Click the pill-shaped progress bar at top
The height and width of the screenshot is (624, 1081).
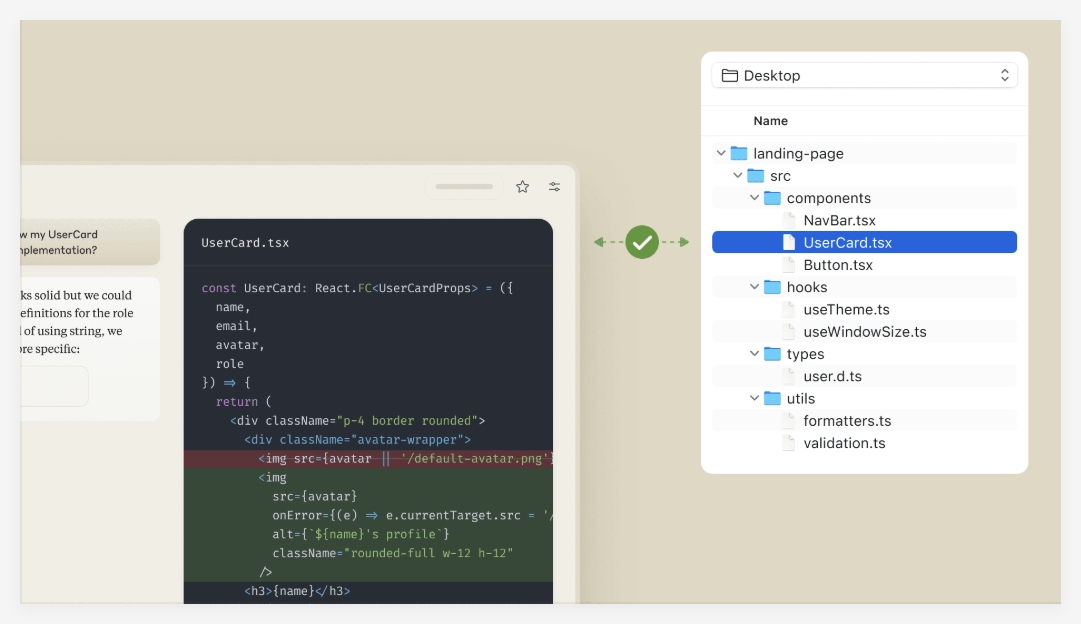pyautogui.click(x=464, y=186)
